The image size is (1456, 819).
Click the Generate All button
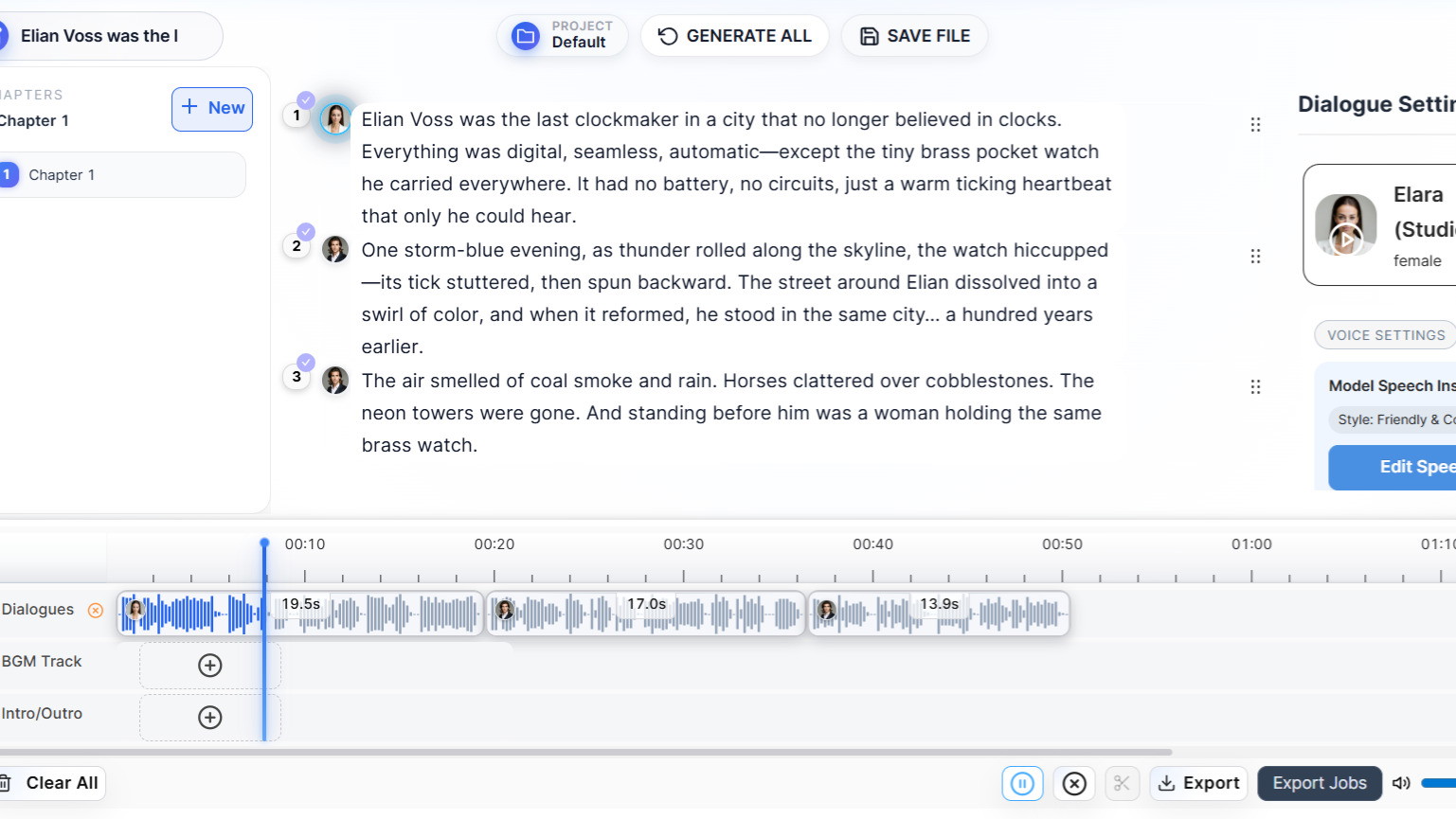(735, 36)
